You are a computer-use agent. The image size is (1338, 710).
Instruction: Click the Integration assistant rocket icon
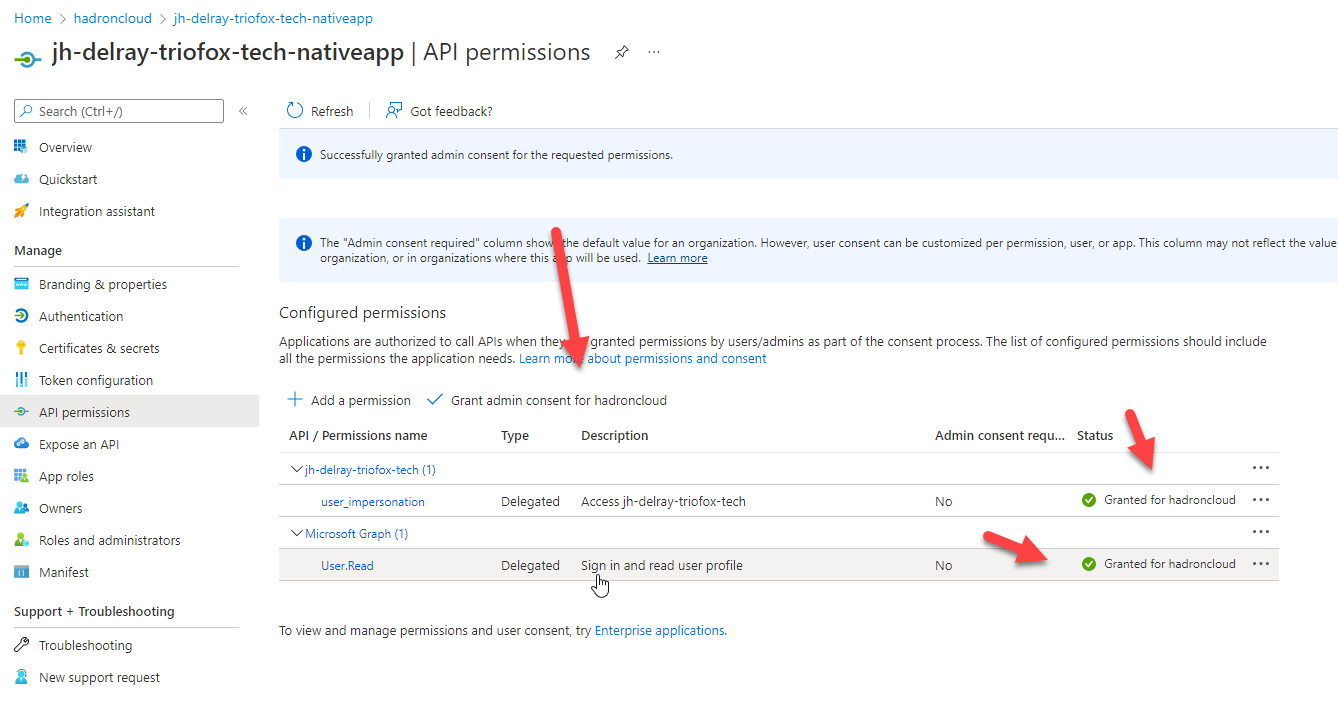pos(21,211)
